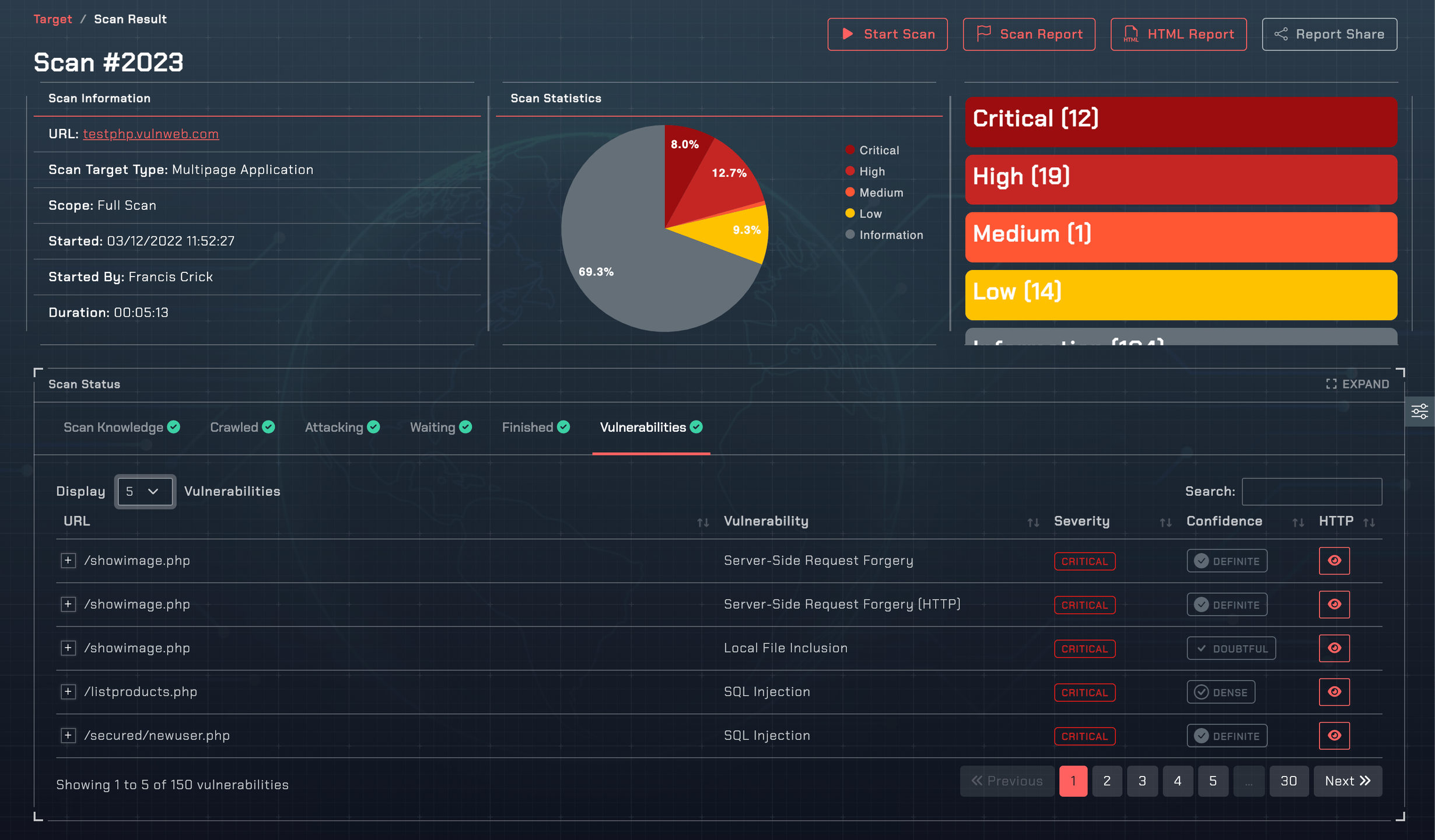
Task: View HTTP for /secured/newuser.php row
Action: (x=1333, y=736)
